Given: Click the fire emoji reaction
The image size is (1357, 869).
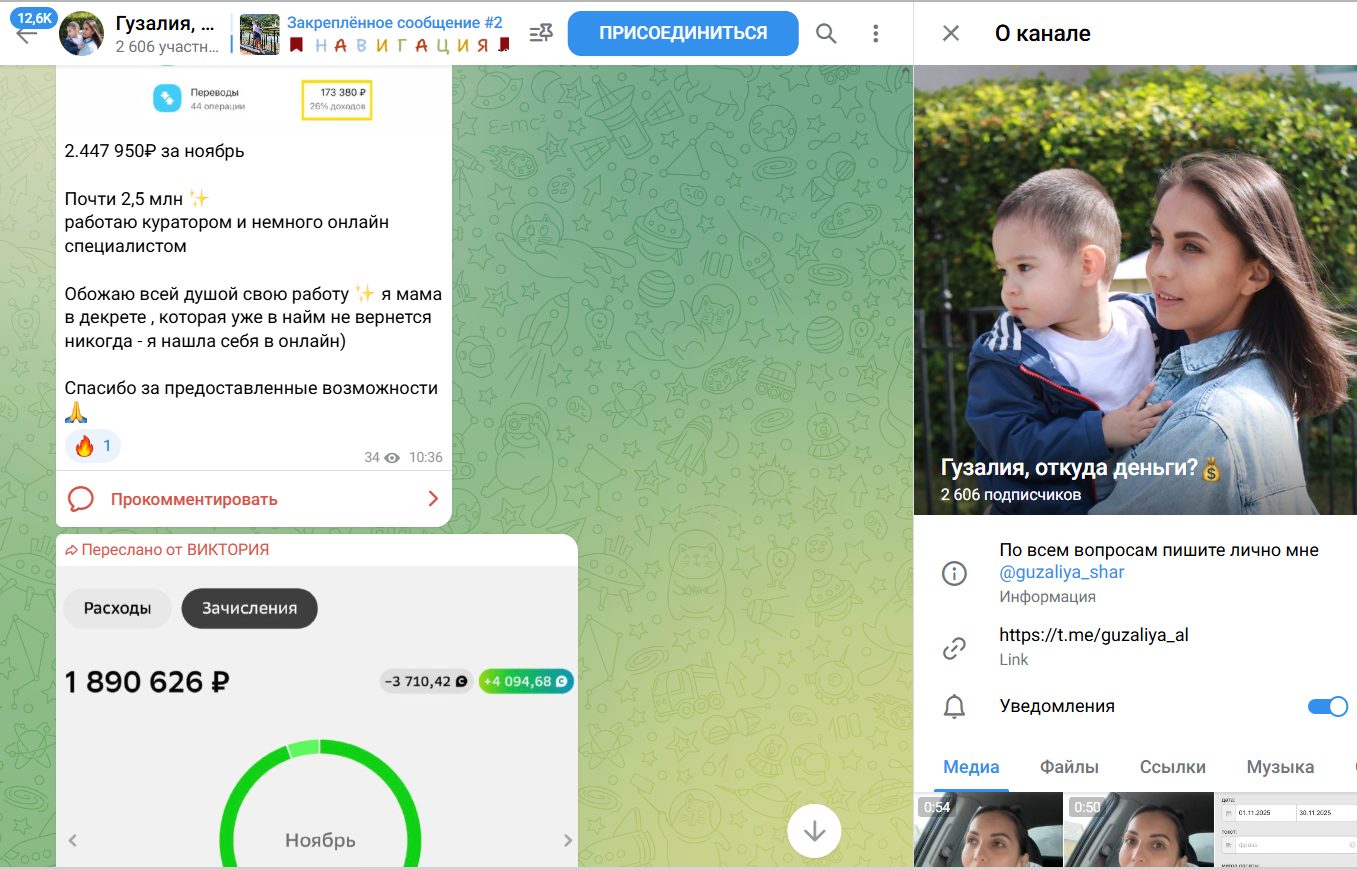Looking at the screenshot, I should [93, 446].
